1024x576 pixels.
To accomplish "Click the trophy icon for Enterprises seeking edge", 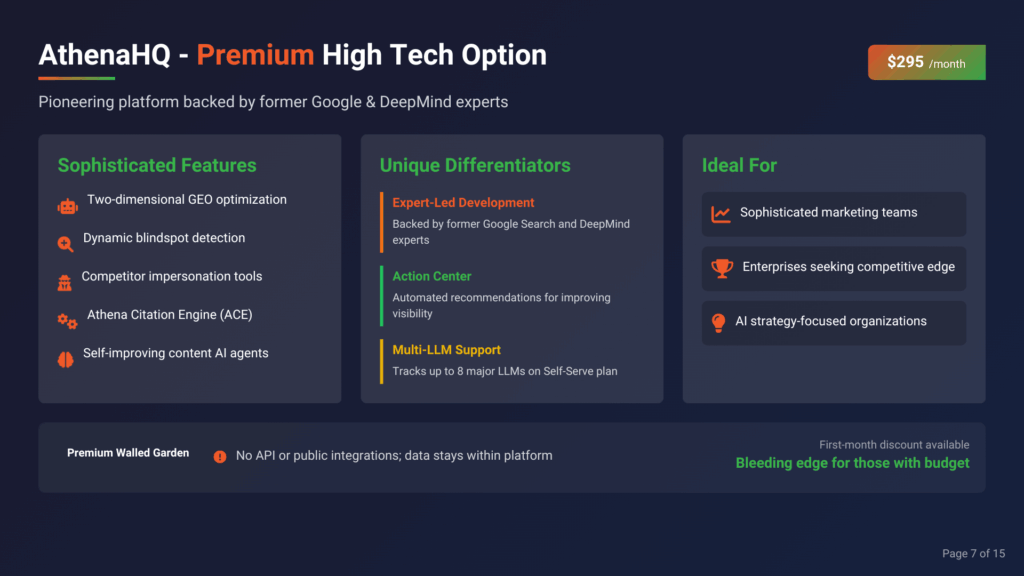I will pyautogui.click(x=721, y=268).
